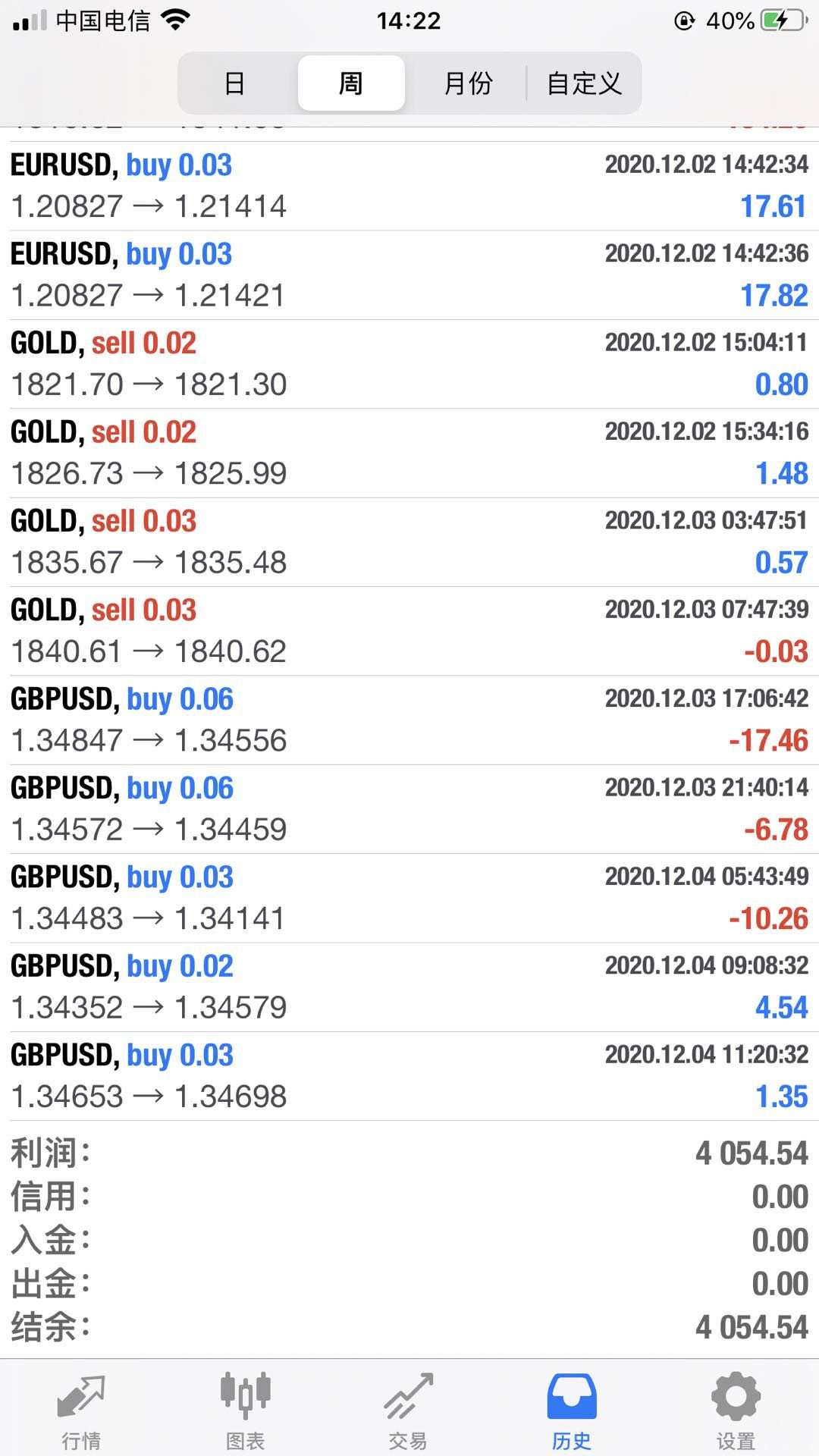
Task: Open EURUSD buy trade with profit 17.61
Action: (x=409, y=186)
